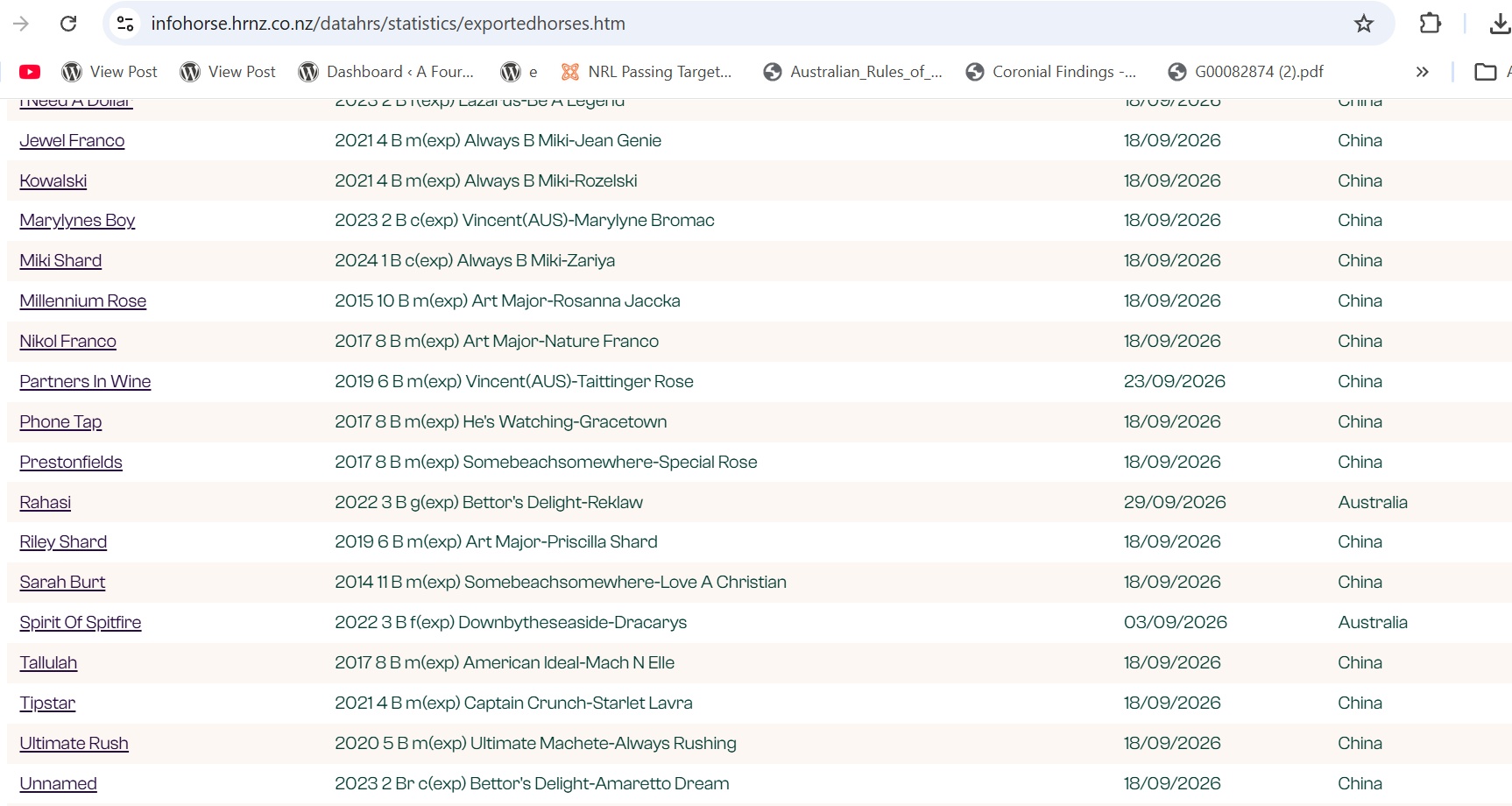Select the Nikol Franco link
This screenshot has width=1512, height=806.
[67, 342]
